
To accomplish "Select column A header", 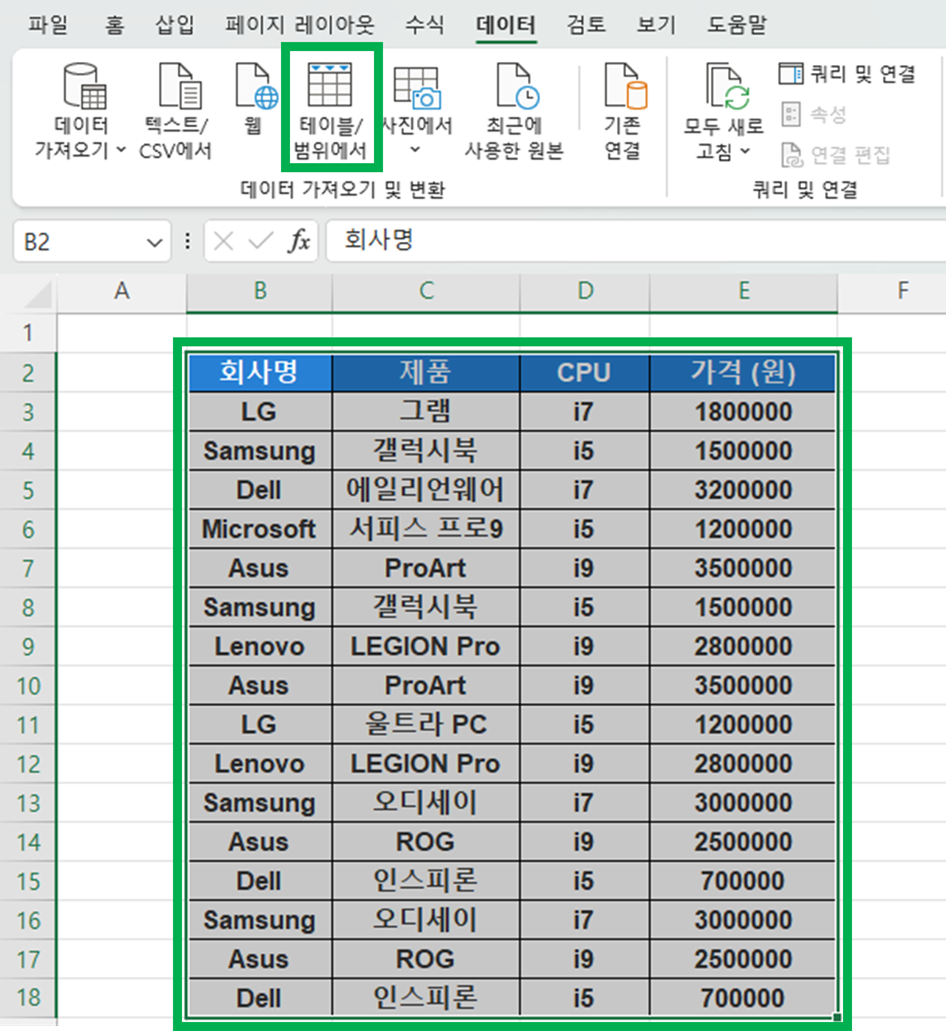I will (x=122, y=291).
